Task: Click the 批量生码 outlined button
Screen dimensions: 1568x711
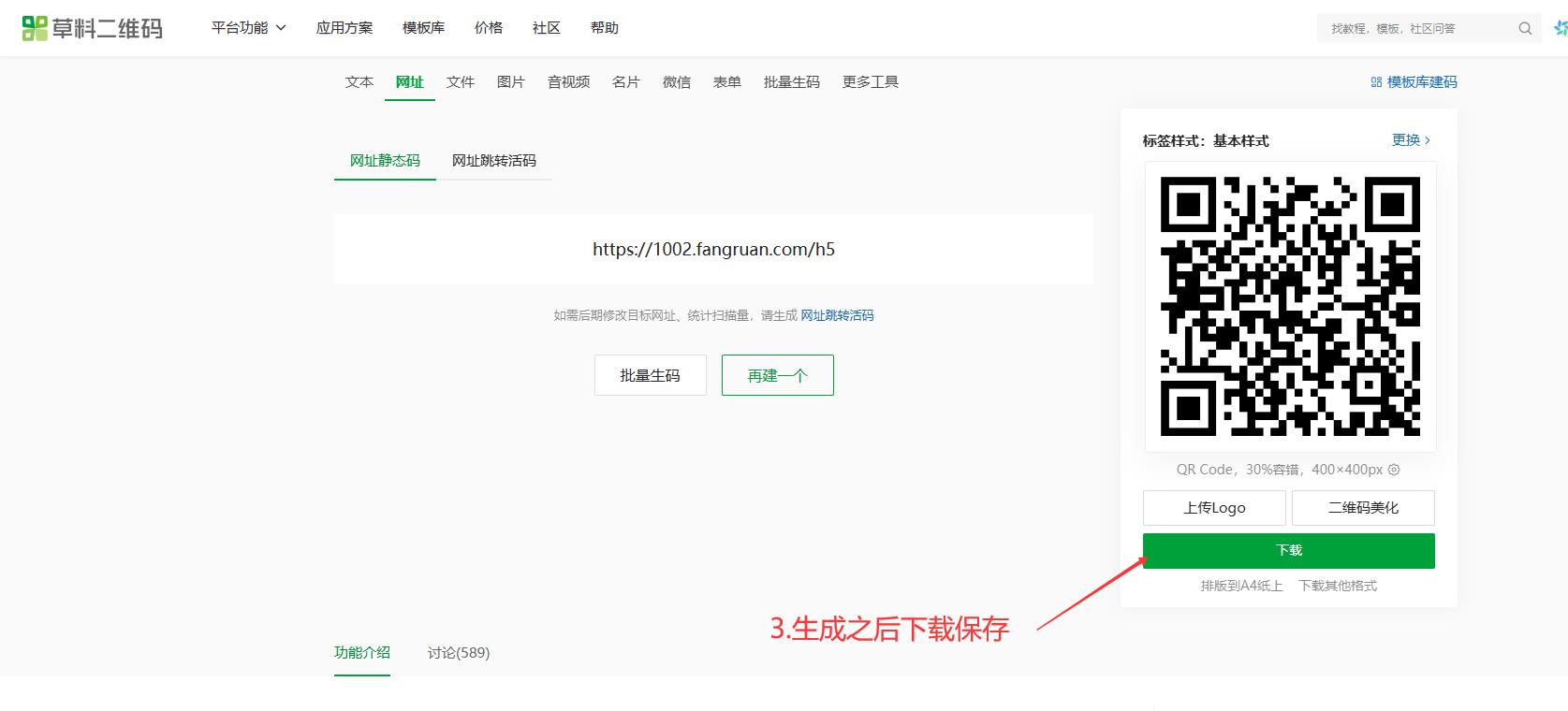Action: (x=651, y=375)
